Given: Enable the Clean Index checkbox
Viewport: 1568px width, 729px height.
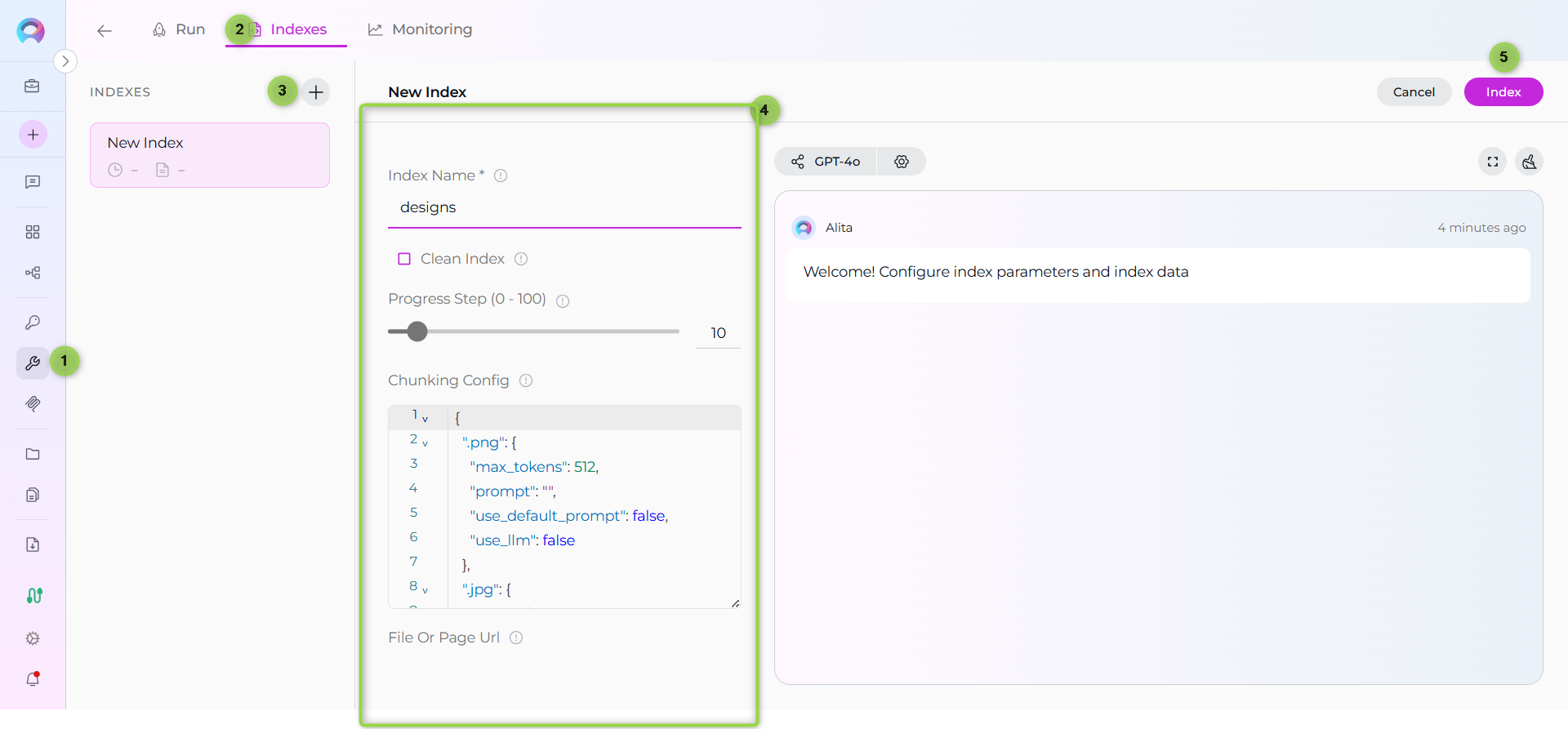Looking at the screenshot, I should [404, 259].
